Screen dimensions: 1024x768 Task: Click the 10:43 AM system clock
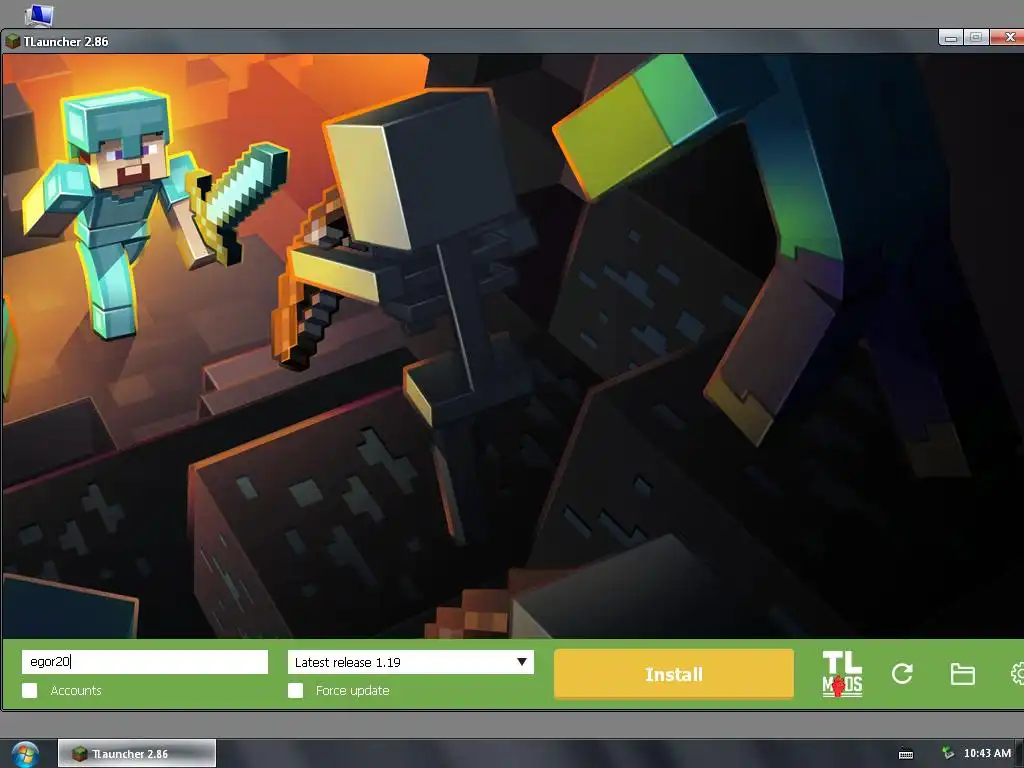tap(987, 753)
